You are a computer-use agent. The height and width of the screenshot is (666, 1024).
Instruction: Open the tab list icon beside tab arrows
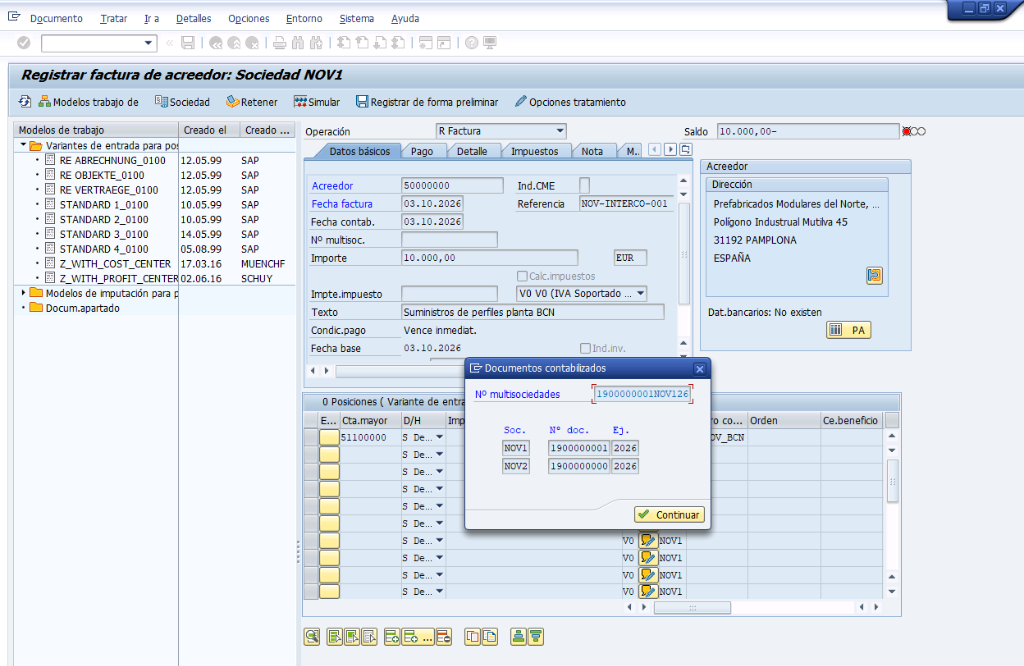(x=686, y=150)
